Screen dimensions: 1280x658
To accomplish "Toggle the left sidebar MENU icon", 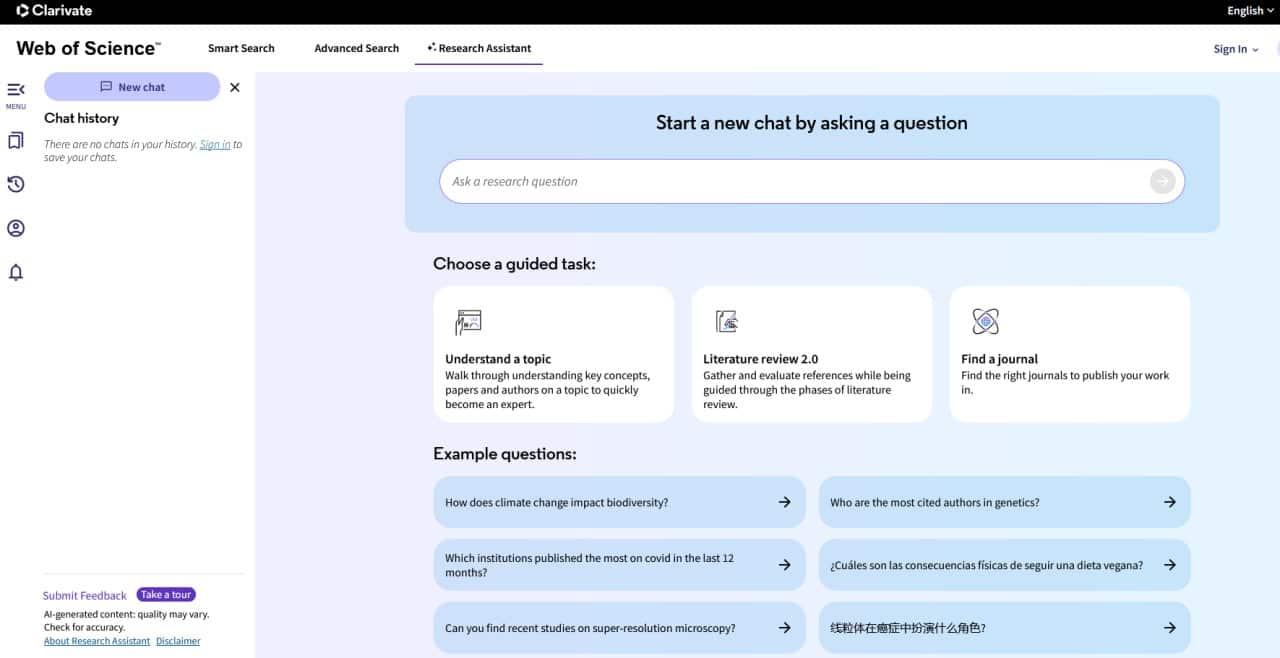I will [15, 91].
